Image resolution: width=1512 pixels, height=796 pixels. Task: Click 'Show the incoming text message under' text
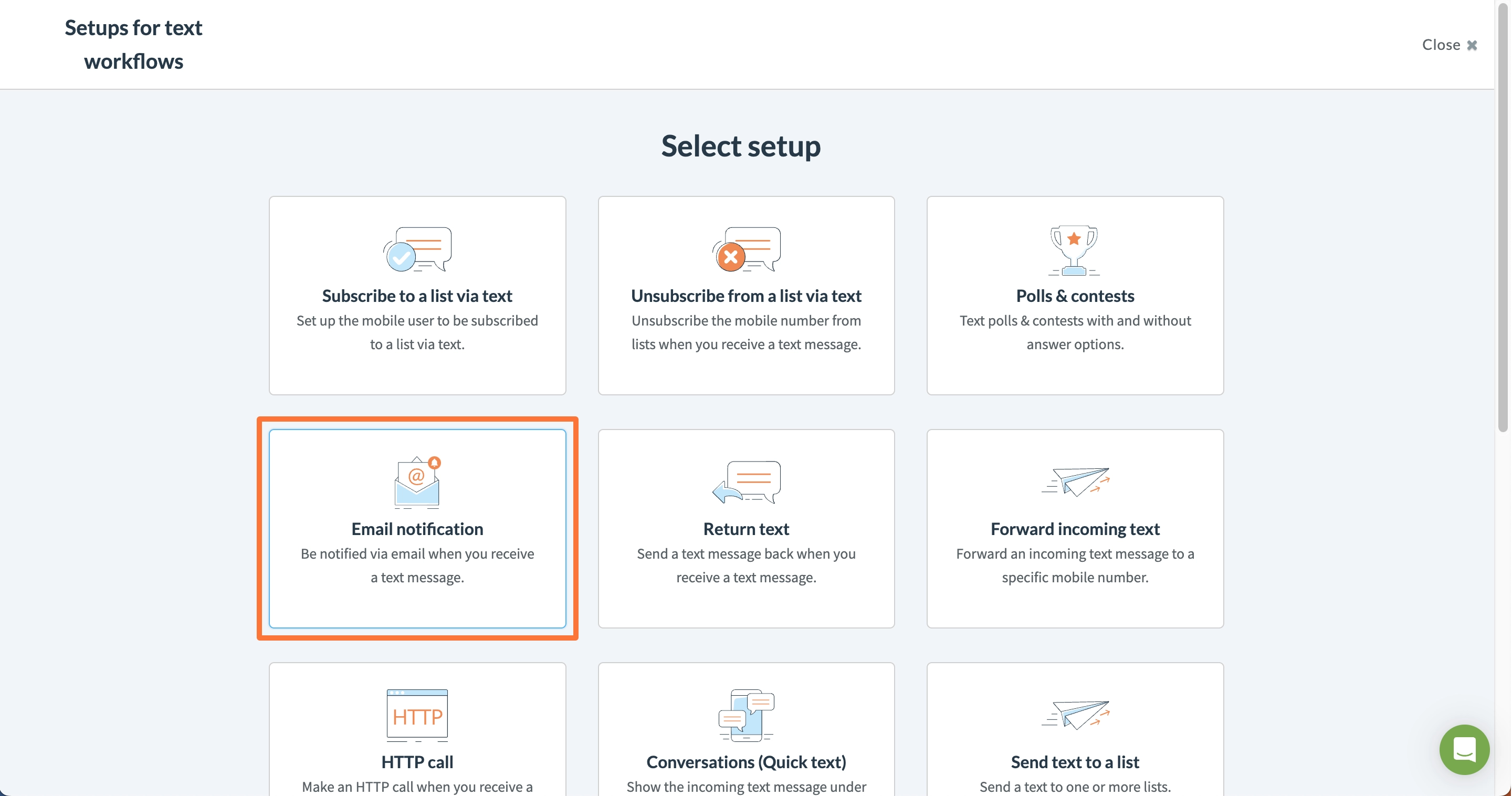pos(746,787)
